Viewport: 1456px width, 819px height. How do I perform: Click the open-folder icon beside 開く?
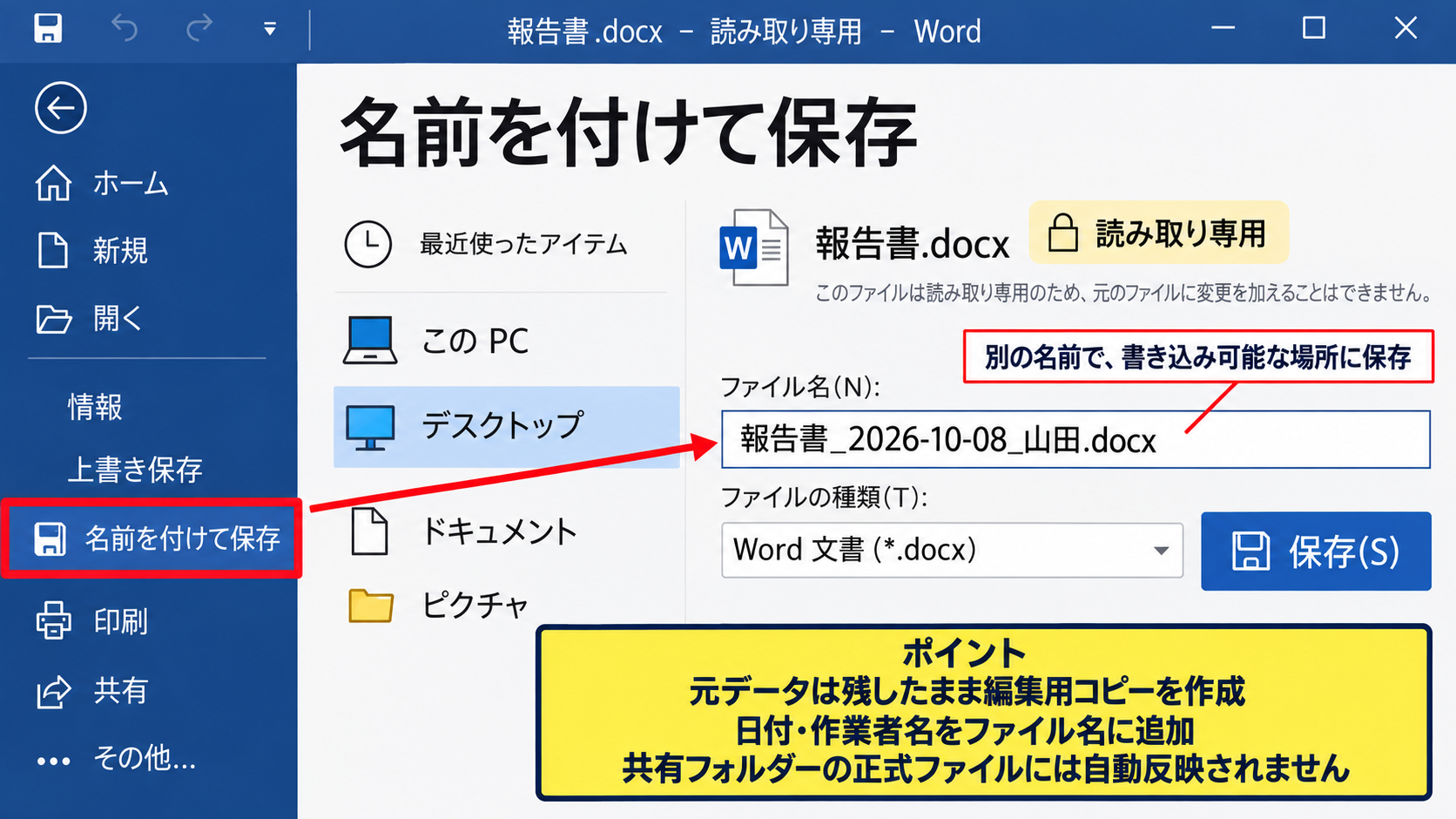(54, 319)
